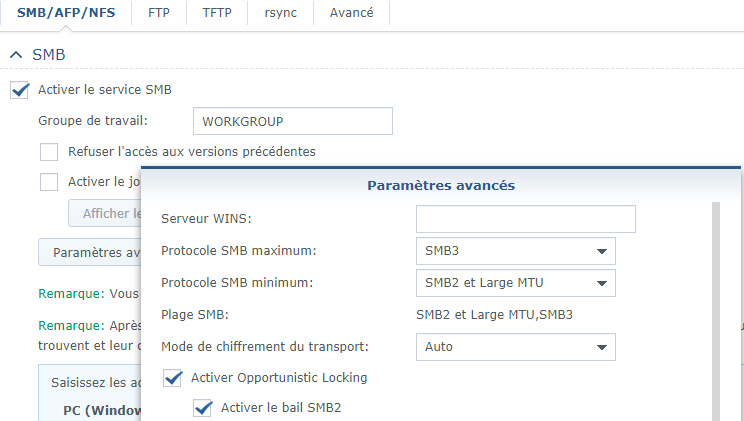744x421 pixels.
Task: Disable Activer Opportunistic Locking
Action: [173, 378]
